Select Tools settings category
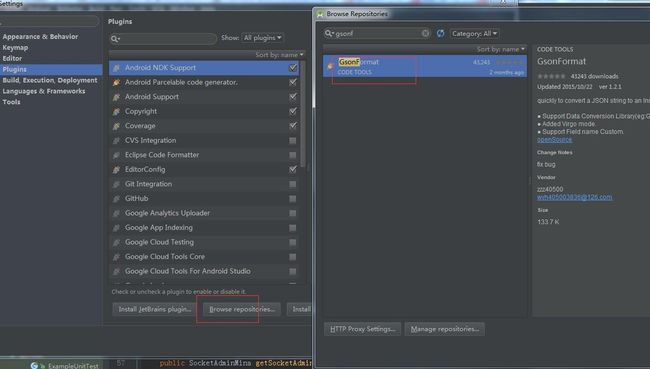This screenshot has width=650, height=369. pos(11,102)
